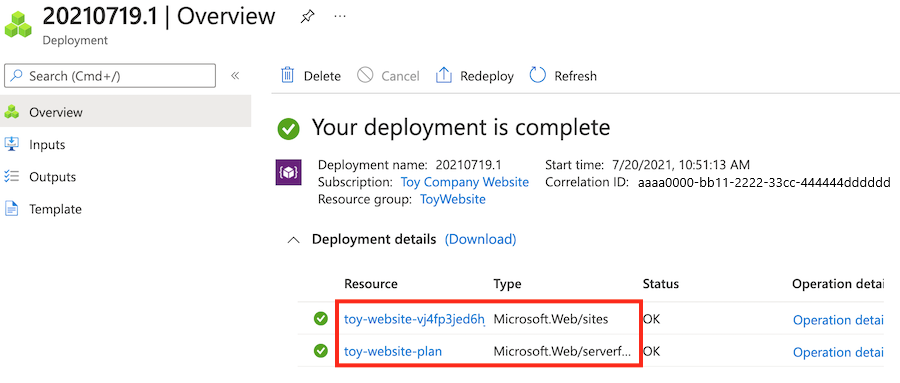
Task: Click the Delete toolbar label
Action: click(x=322, y=76)
